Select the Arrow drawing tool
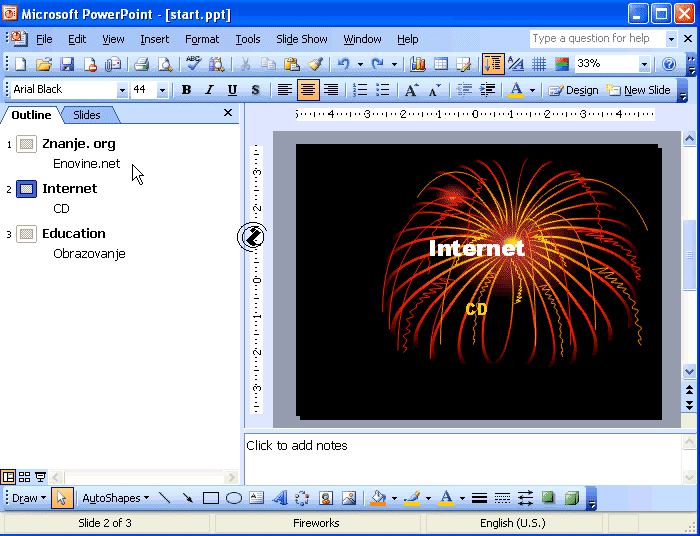Screen dimensions: 700x536 click(188, 498)
